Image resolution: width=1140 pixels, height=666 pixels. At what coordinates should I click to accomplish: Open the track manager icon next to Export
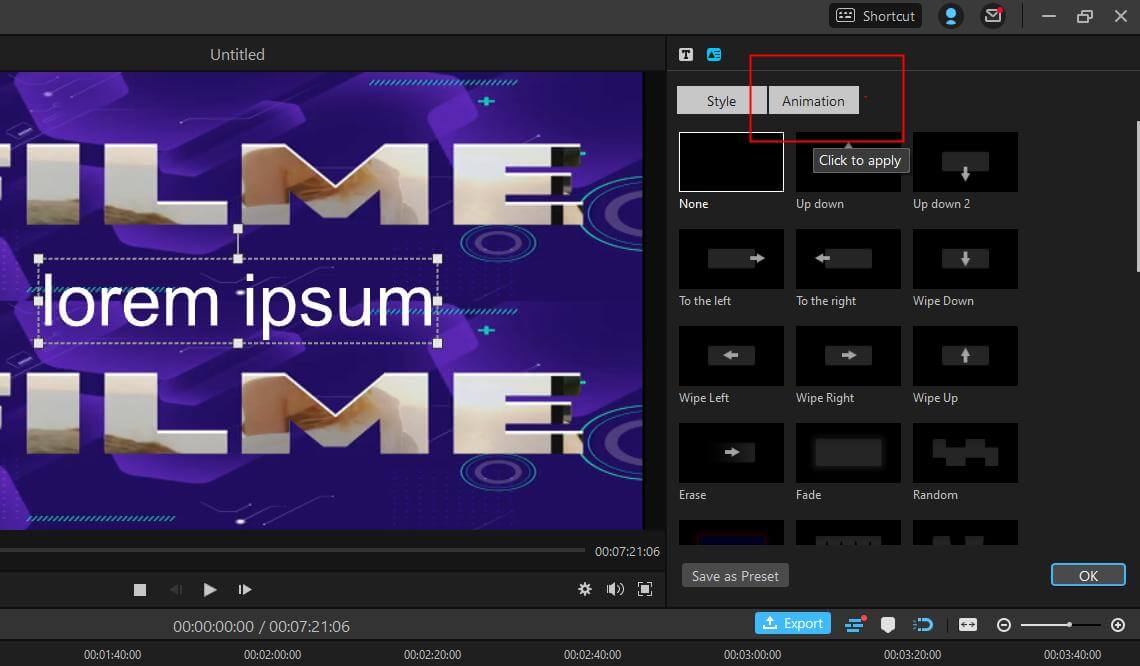855,624
